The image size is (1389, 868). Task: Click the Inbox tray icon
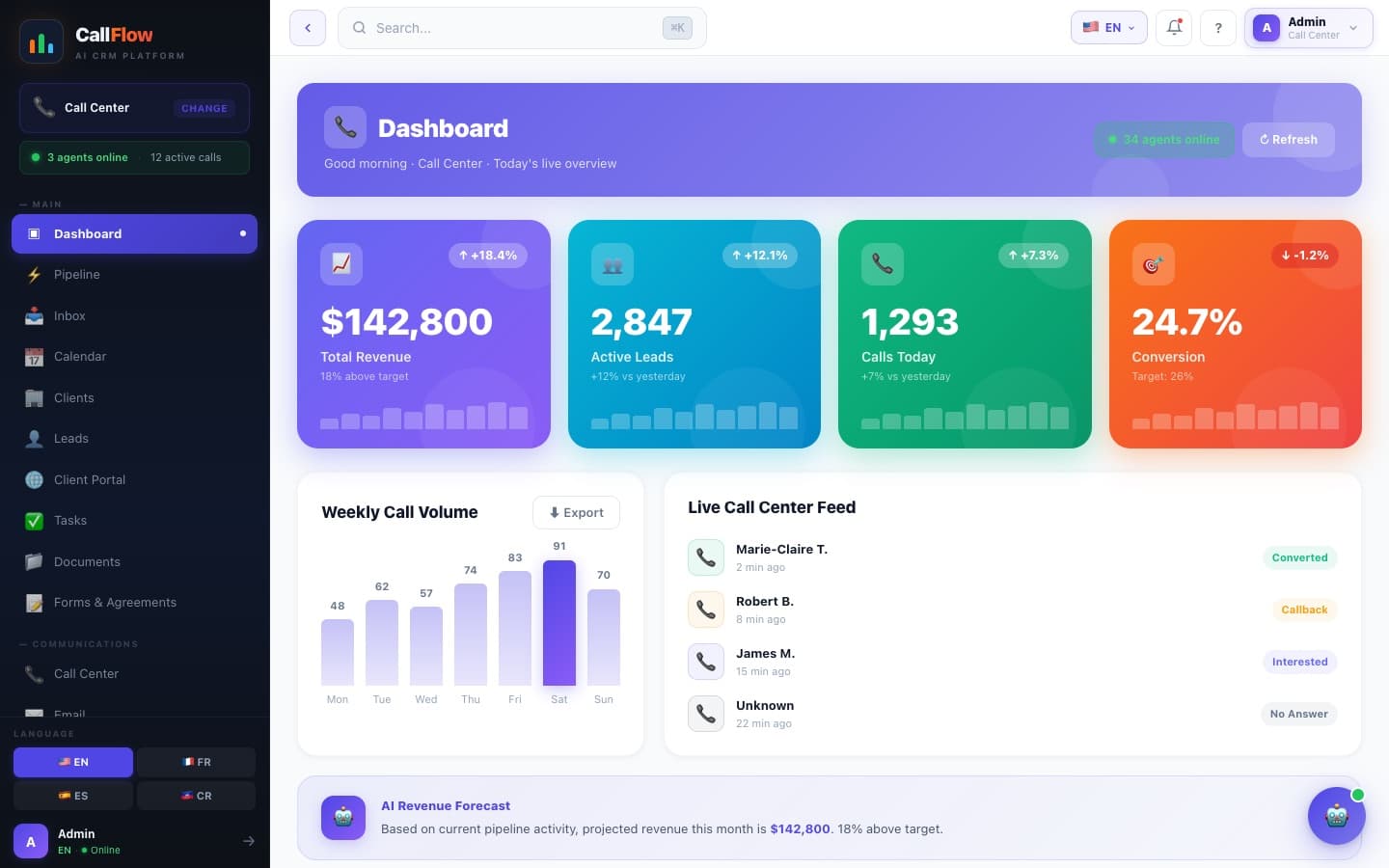[x=34, y=315]
